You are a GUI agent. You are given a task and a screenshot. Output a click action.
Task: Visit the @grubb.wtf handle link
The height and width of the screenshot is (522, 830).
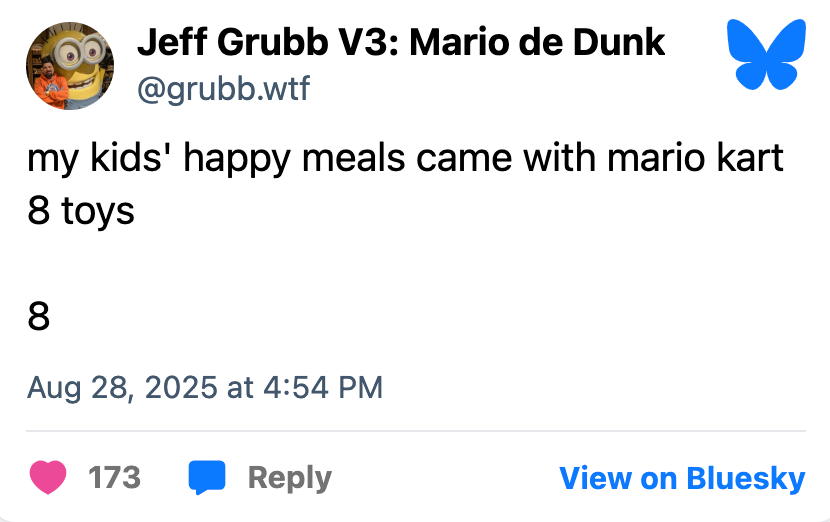223,89
